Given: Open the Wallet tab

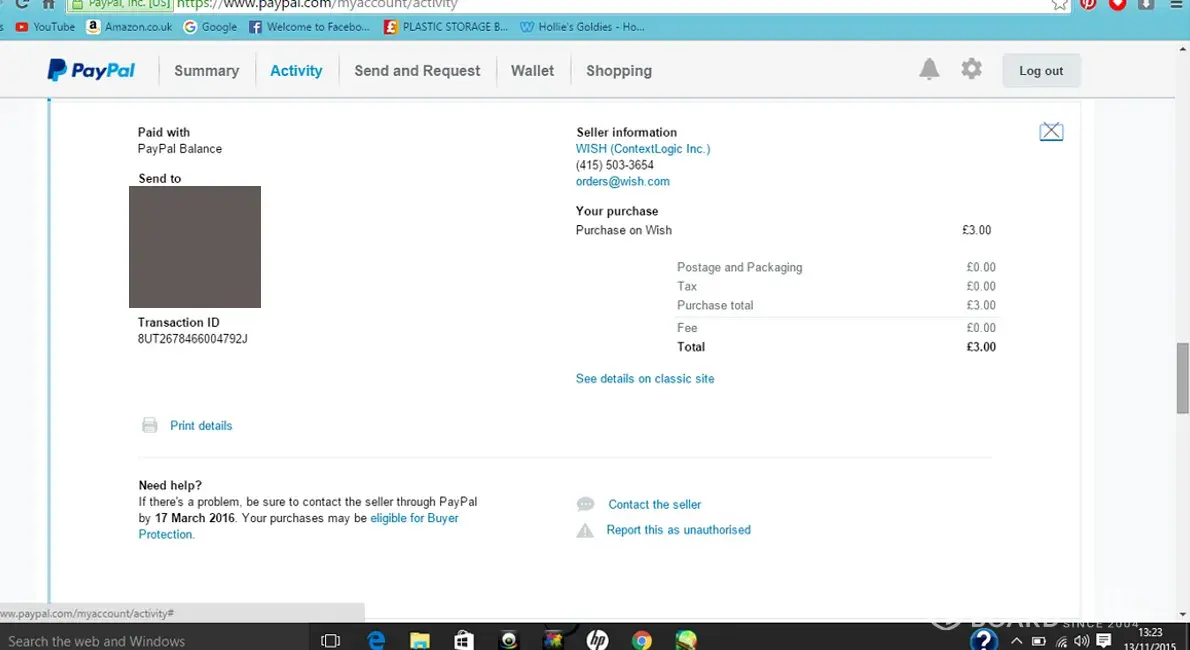Looking at the screenshot, I should [x=532, y=71].
